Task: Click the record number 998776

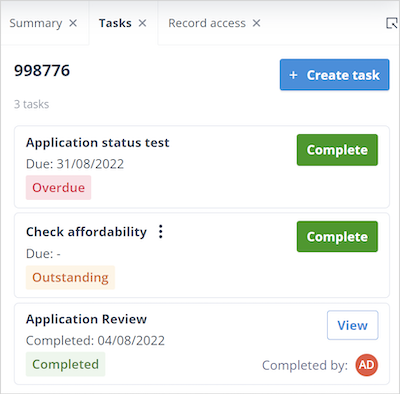Action: pyautogui.click(x=42, y=70)
